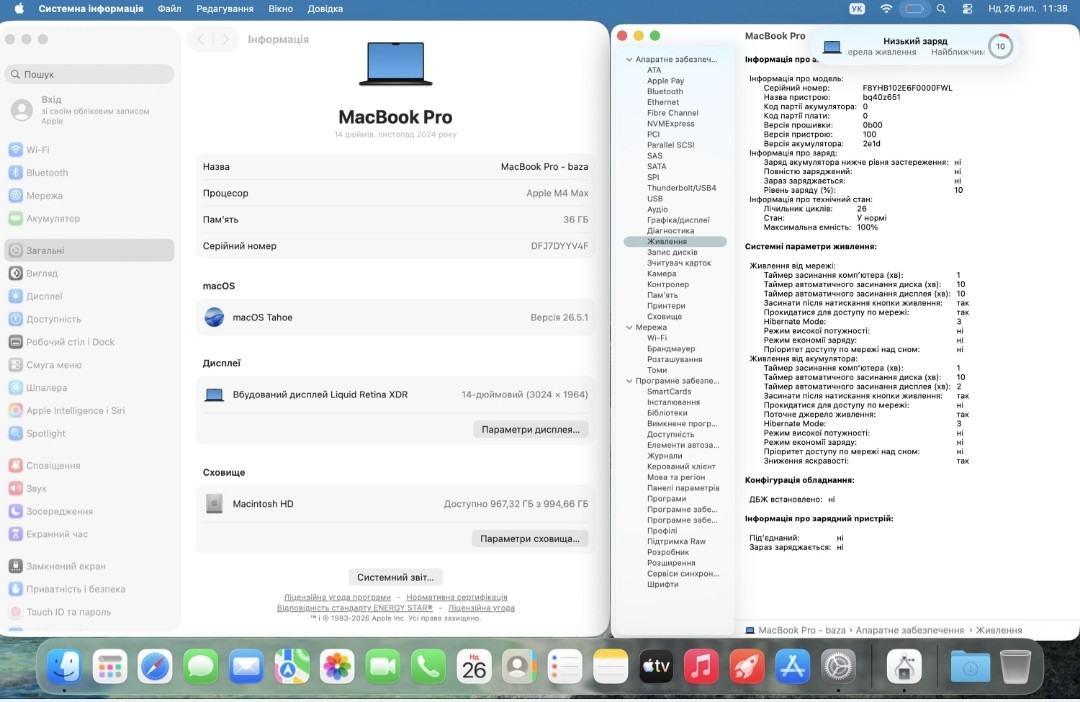1080x702 pixels.
Task: Open Finder from the Dock
Action: click(x=64, y=666)
